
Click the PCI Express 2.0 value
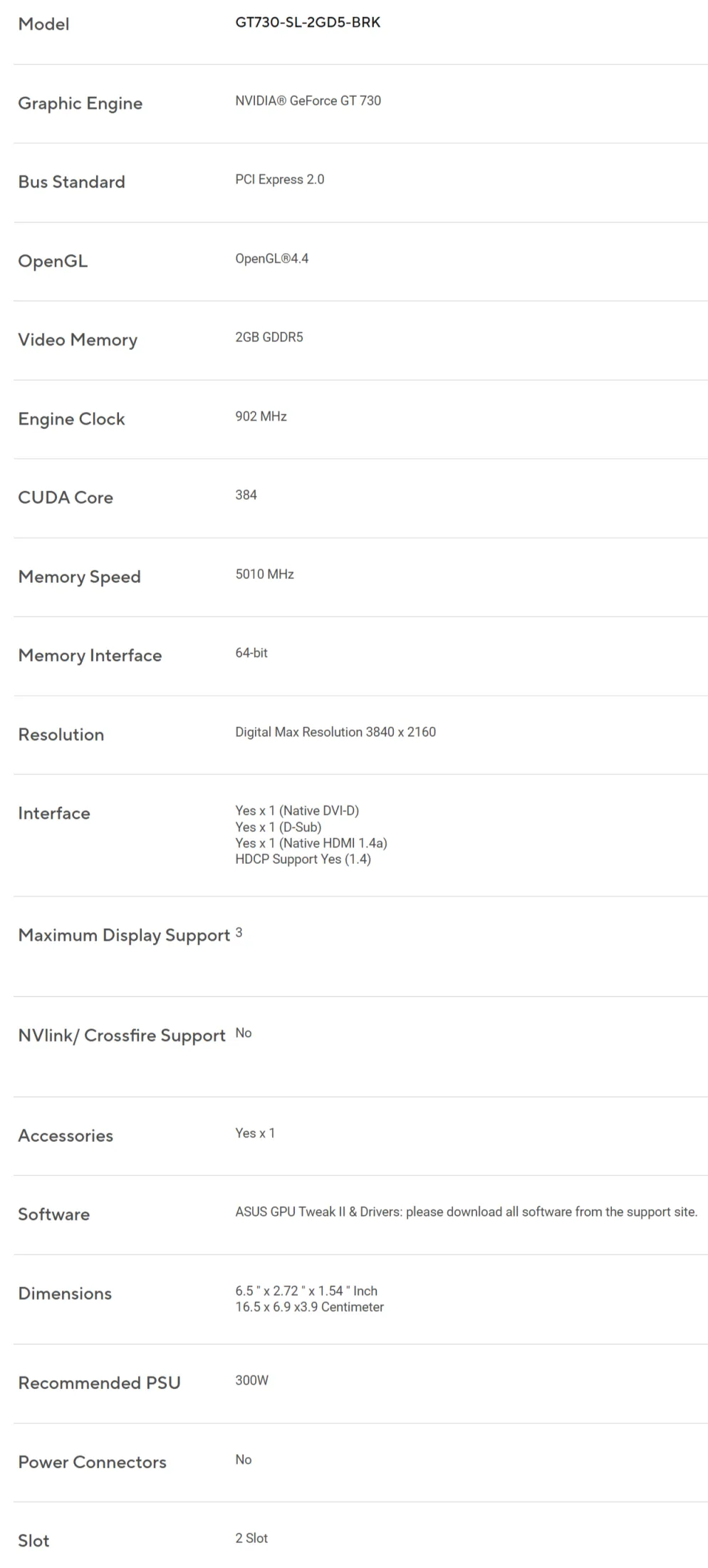pyautogui.click(x=279, y=180)
